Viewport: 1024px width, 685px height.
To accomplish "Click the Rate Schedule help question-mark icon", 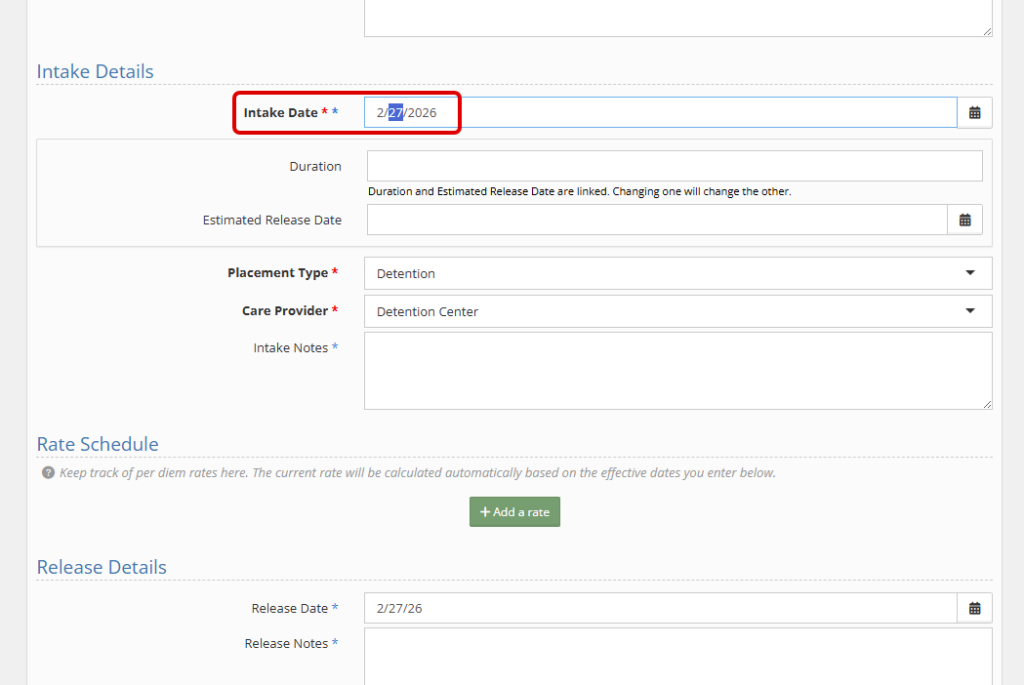I will click(48, 473).
